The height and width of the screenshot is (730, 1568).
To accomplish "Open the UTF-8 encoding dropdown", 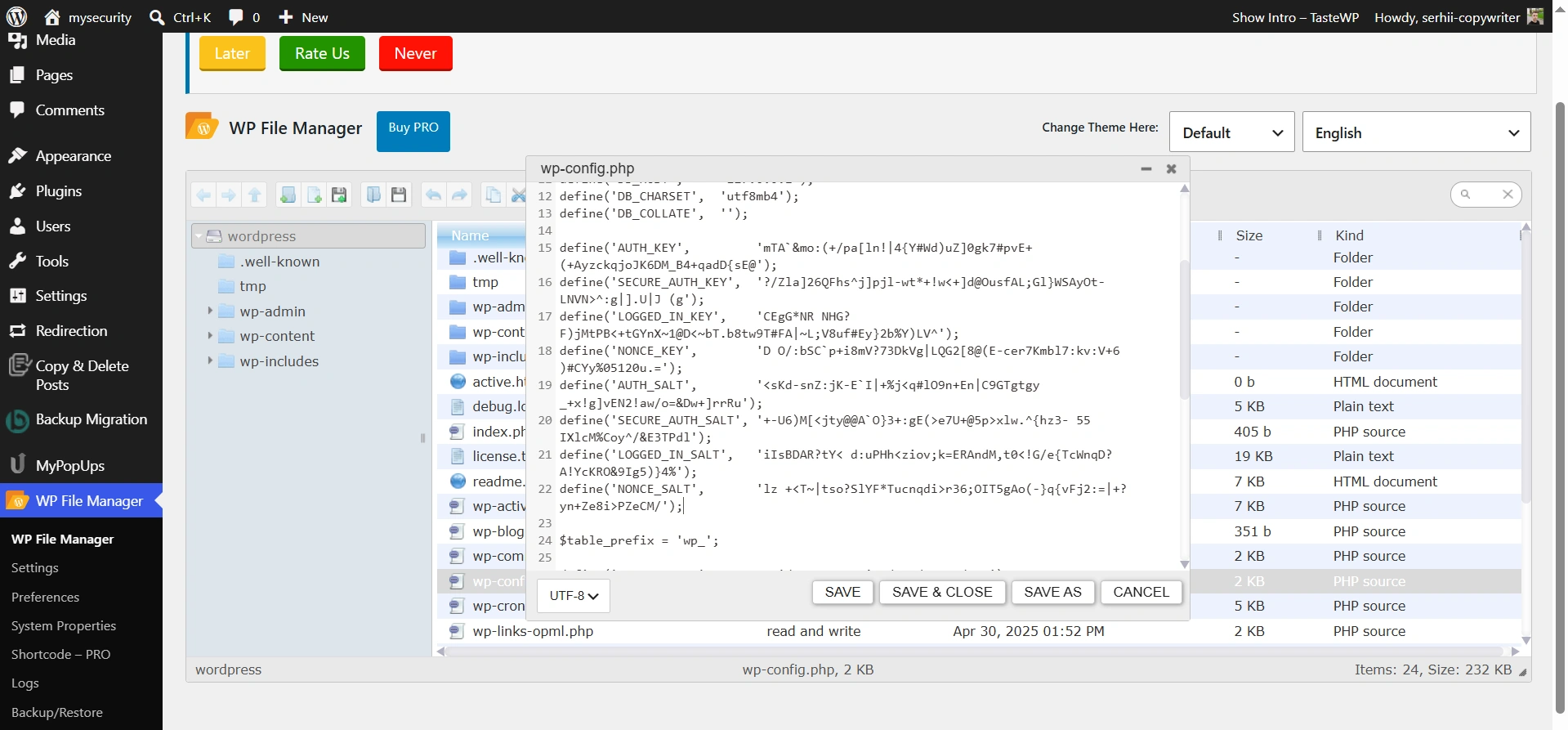I will tap(574, 596).
